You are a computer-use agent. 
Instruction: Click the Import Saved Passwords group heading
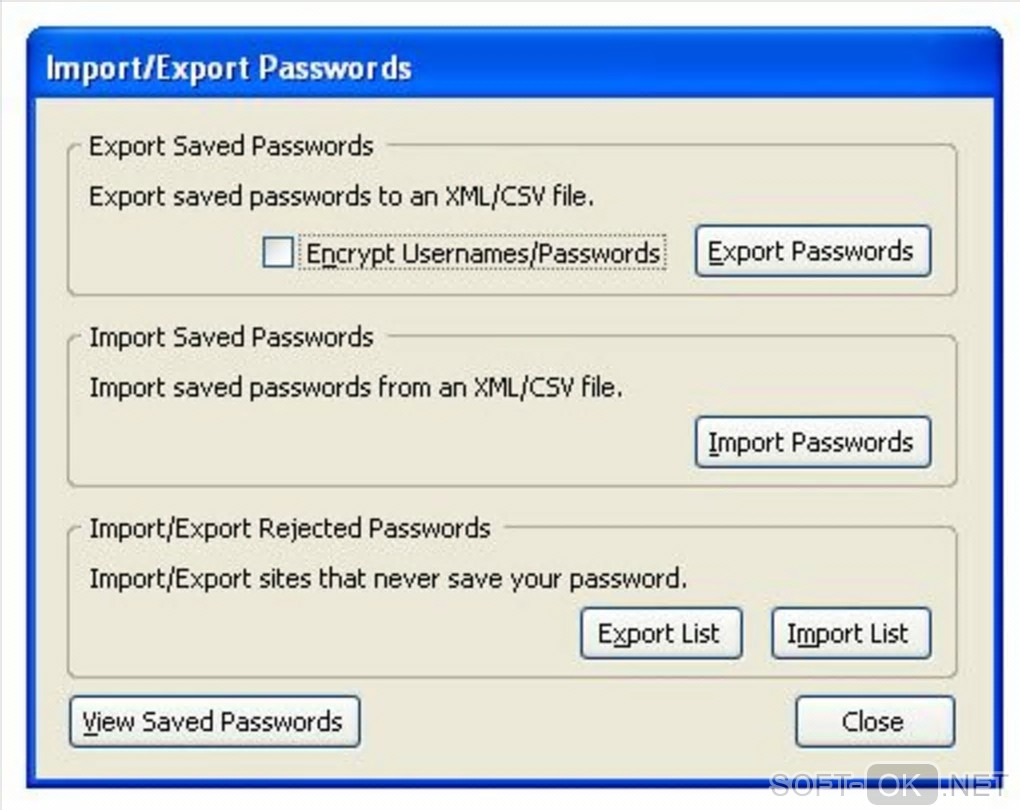pos(231,337)
